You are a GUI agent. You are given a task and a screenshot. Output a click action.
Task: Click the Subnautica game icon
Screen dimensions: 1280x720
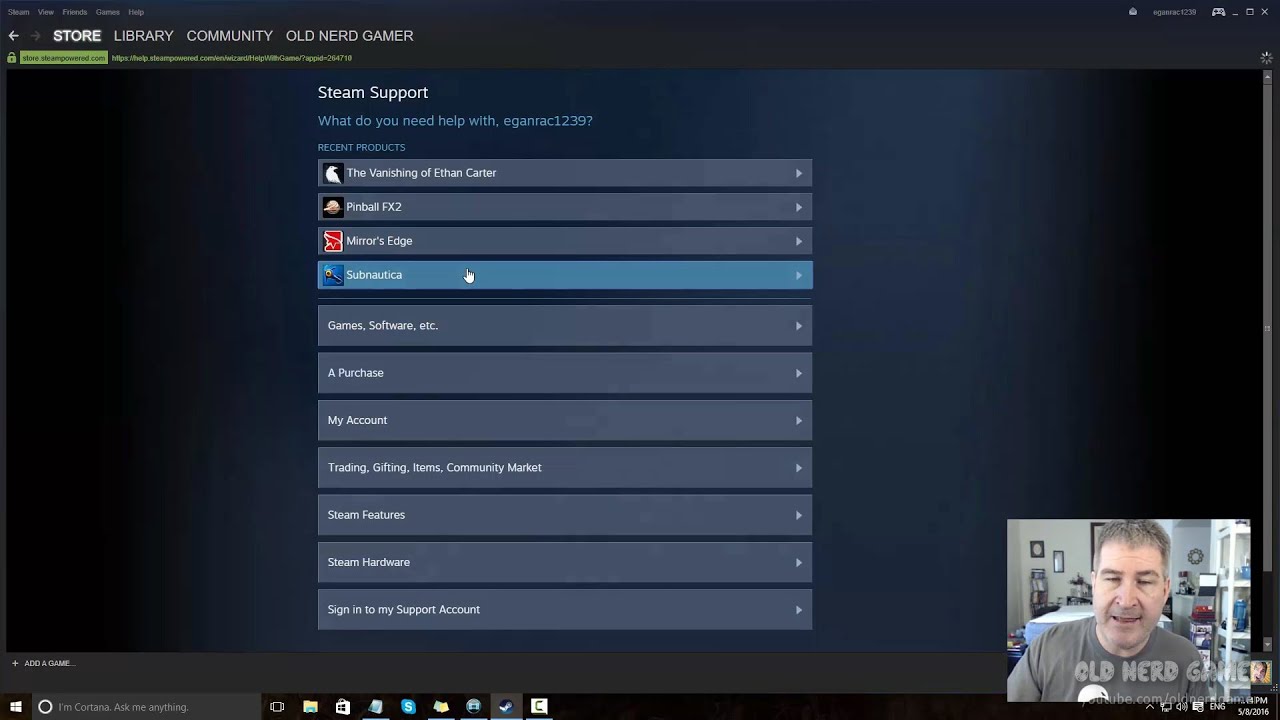click(x=333, y=275)
